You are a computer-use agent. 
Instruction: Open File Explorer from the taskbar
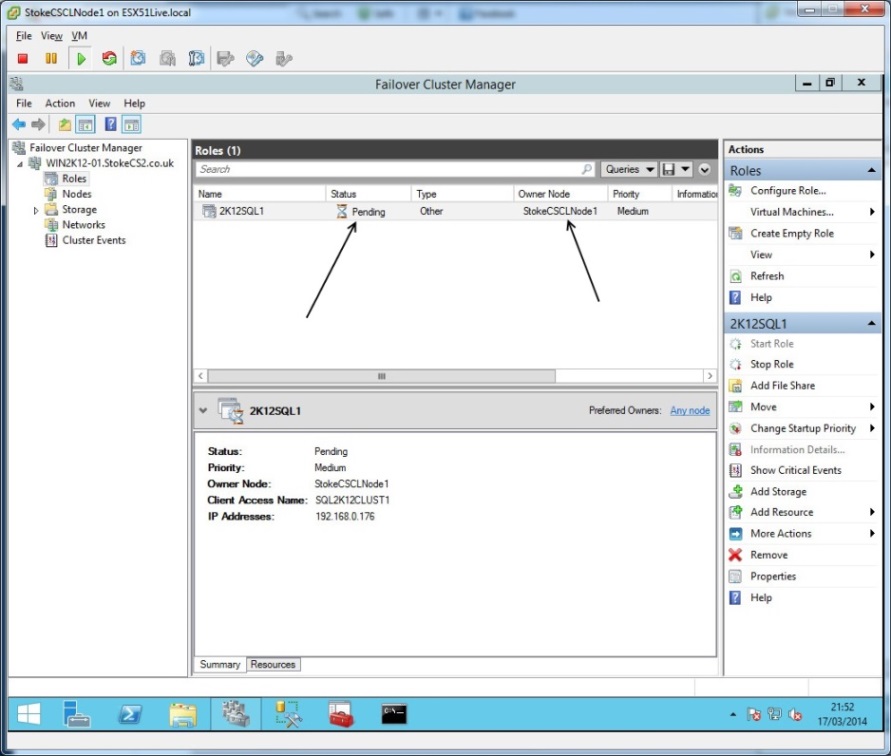tap(183, 715)
